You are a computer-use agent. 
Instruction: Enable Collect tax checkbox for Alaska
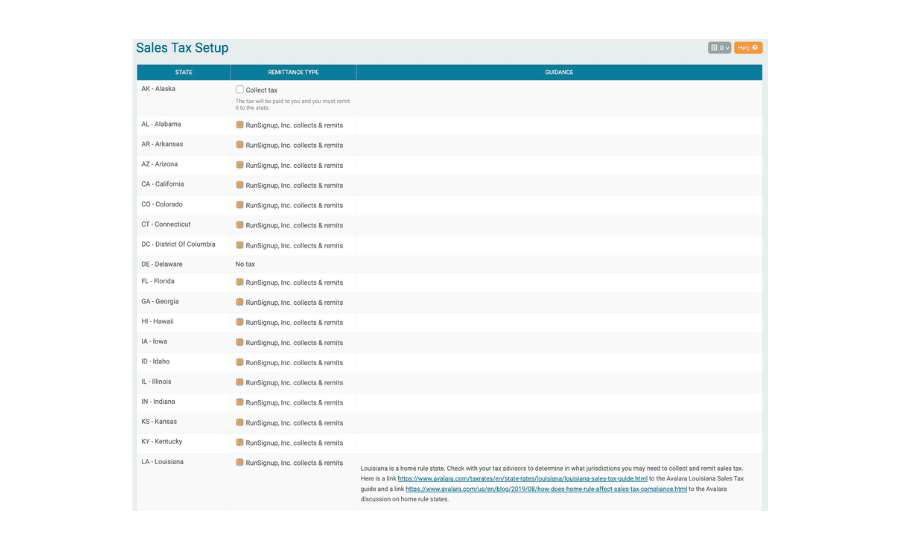pos(239,90)
